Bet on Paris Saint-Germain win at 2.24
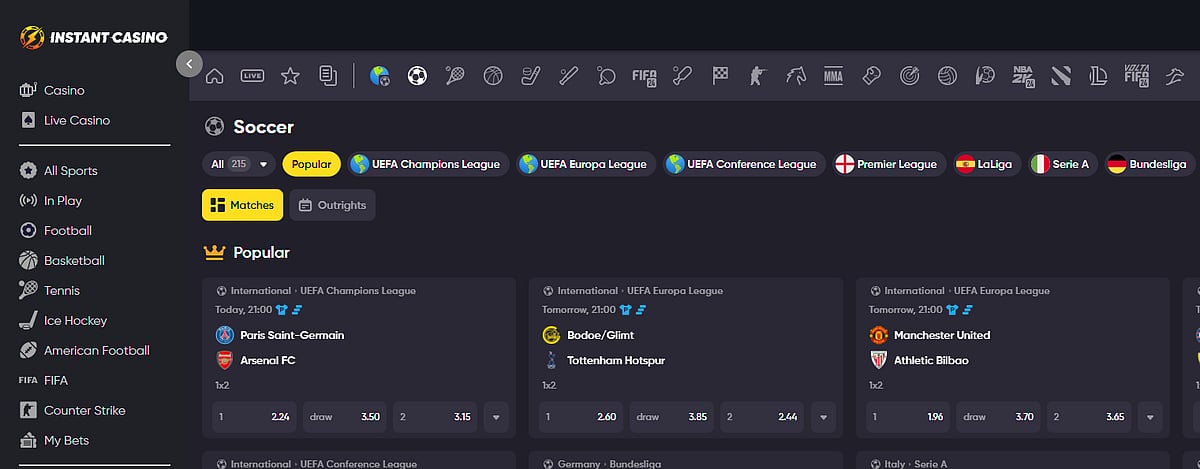 click(x=254, y=417)
